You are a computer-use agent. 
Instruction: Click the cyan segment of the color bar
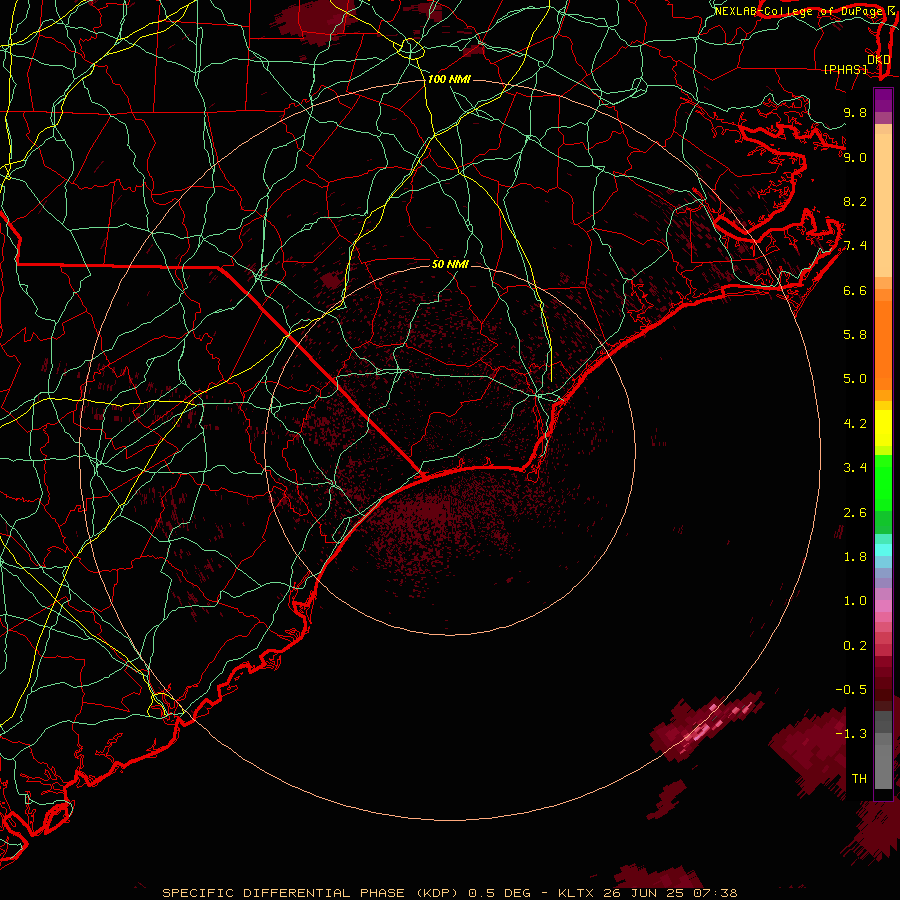883,550
